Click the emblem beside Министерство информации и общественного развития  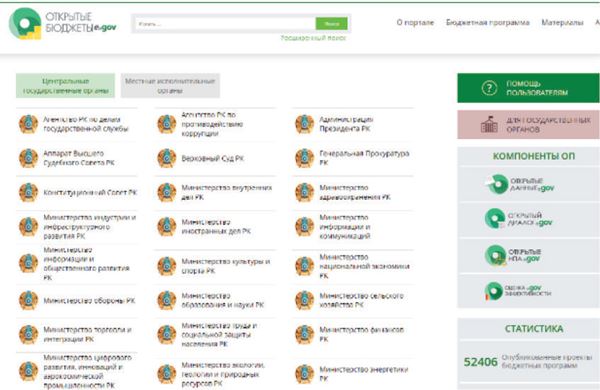point(29,263)
